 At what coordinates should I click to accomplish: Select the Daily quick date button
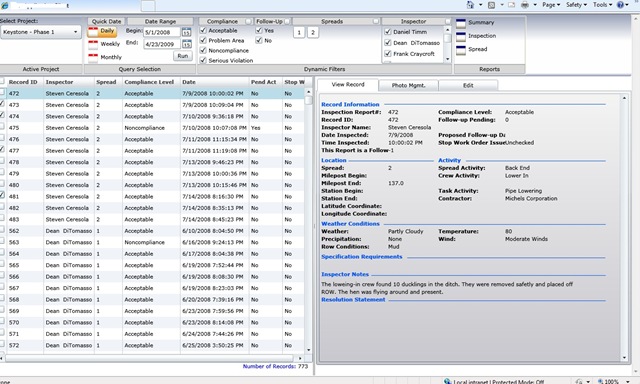[x=102, y=31]
